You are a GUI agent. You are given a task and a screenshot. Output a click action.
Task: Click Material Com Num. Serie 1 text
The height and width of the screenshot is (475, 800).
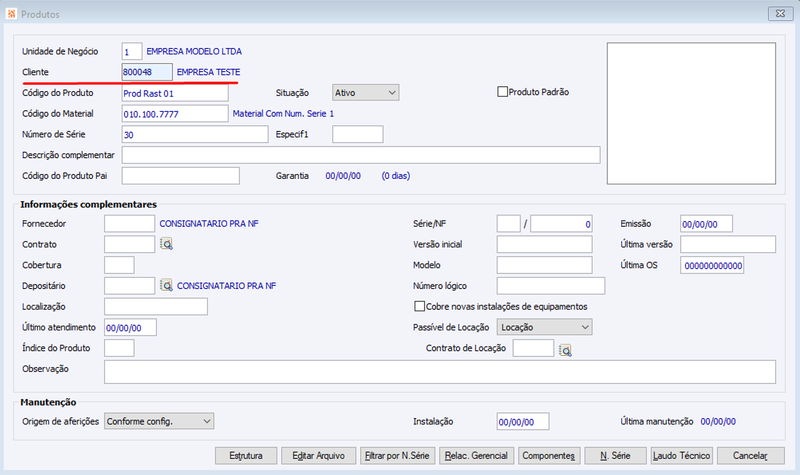pyautogui.click(x=283, y=114)
